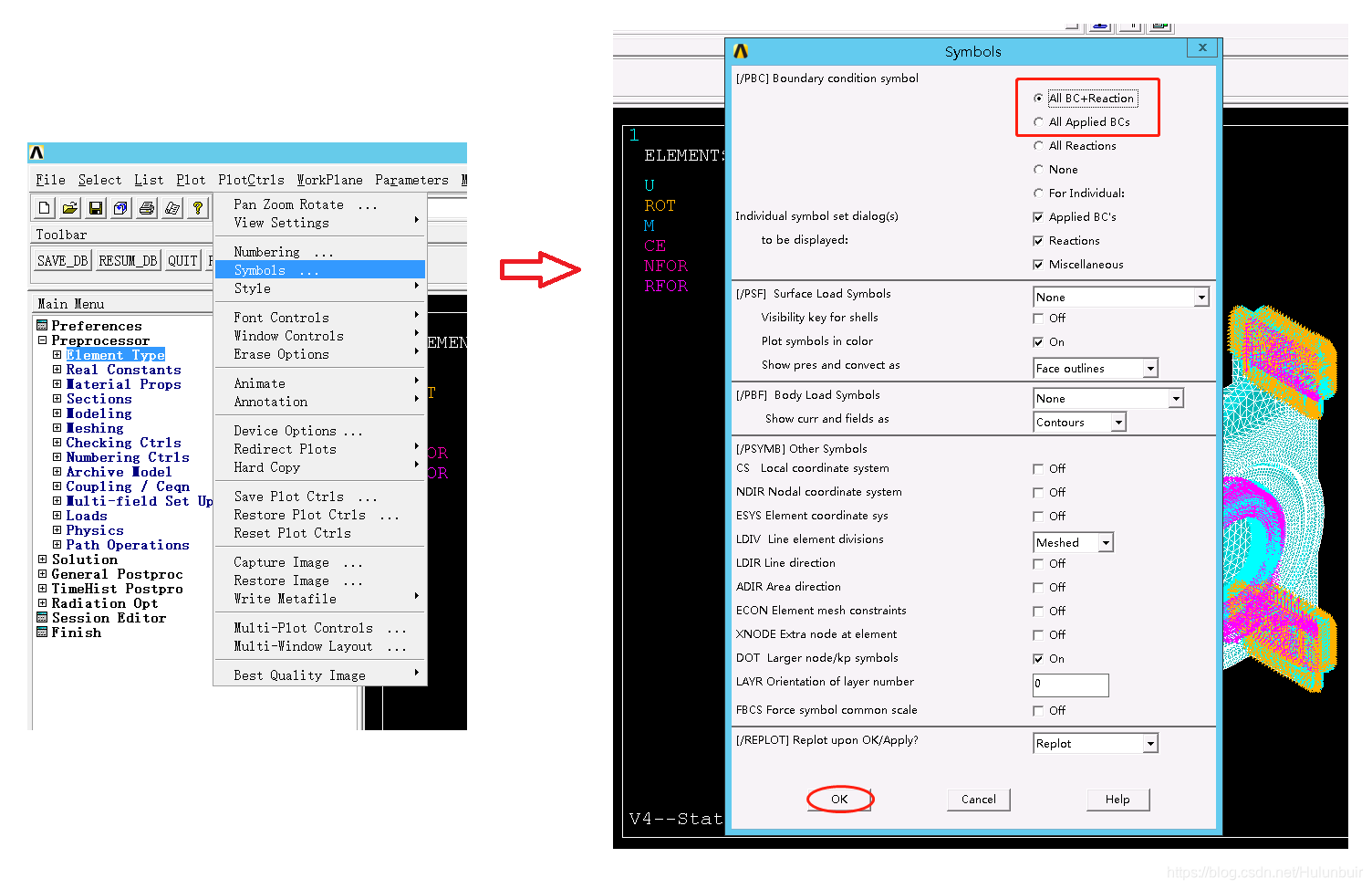
Task: Click the LAYR orientation layer number field
Action: 1070,684
